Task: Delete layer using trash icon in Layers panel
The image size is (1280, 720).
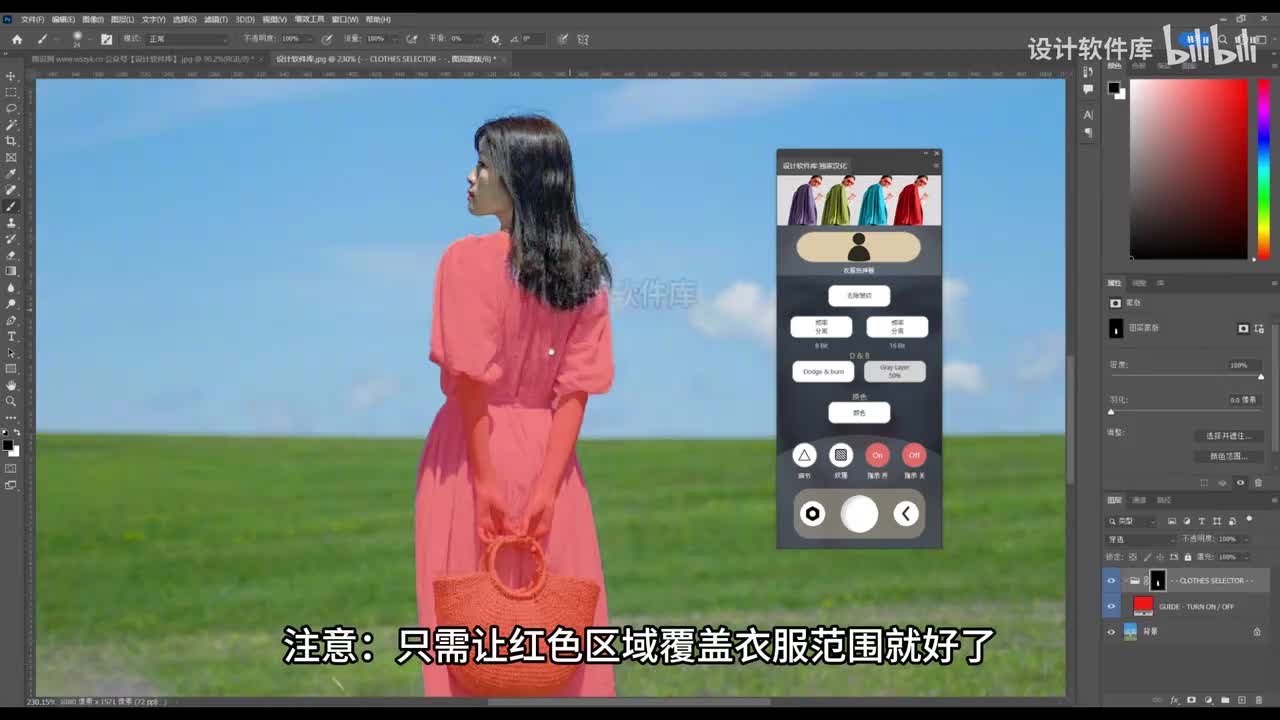Action: point(1257,700)
